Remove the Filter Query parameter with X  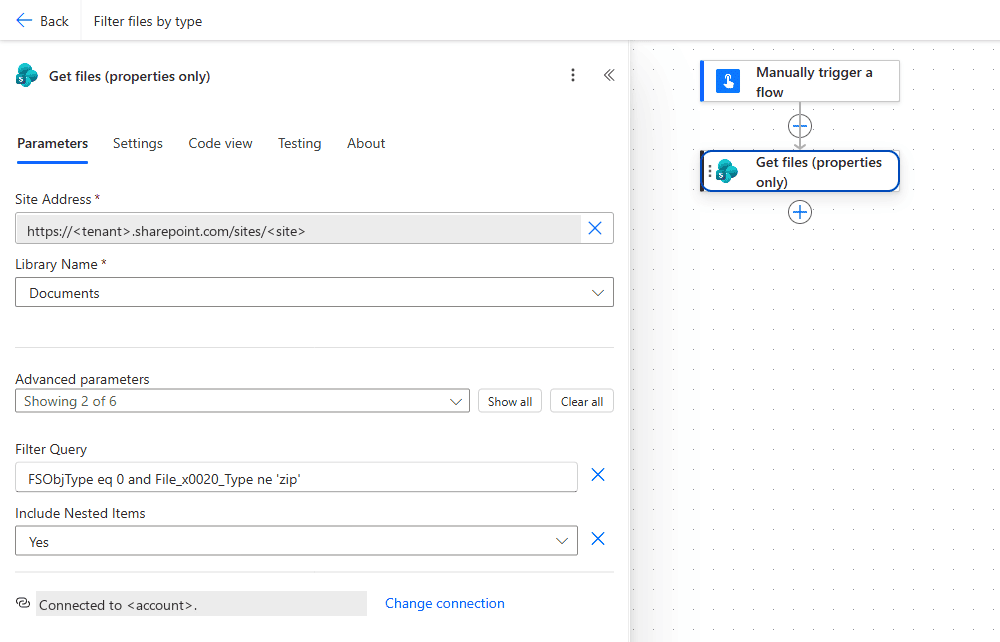pos(598,474)
